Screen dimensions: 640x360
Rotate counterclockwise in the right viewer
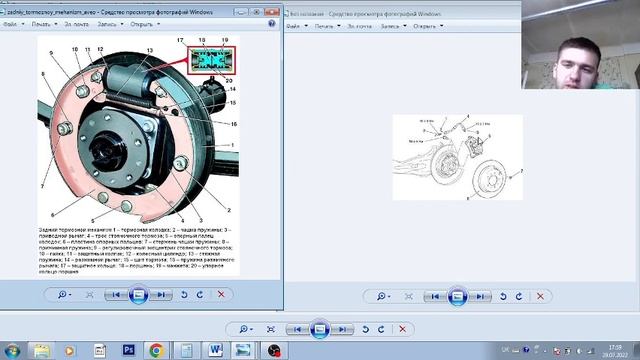[x=503, y=296]
